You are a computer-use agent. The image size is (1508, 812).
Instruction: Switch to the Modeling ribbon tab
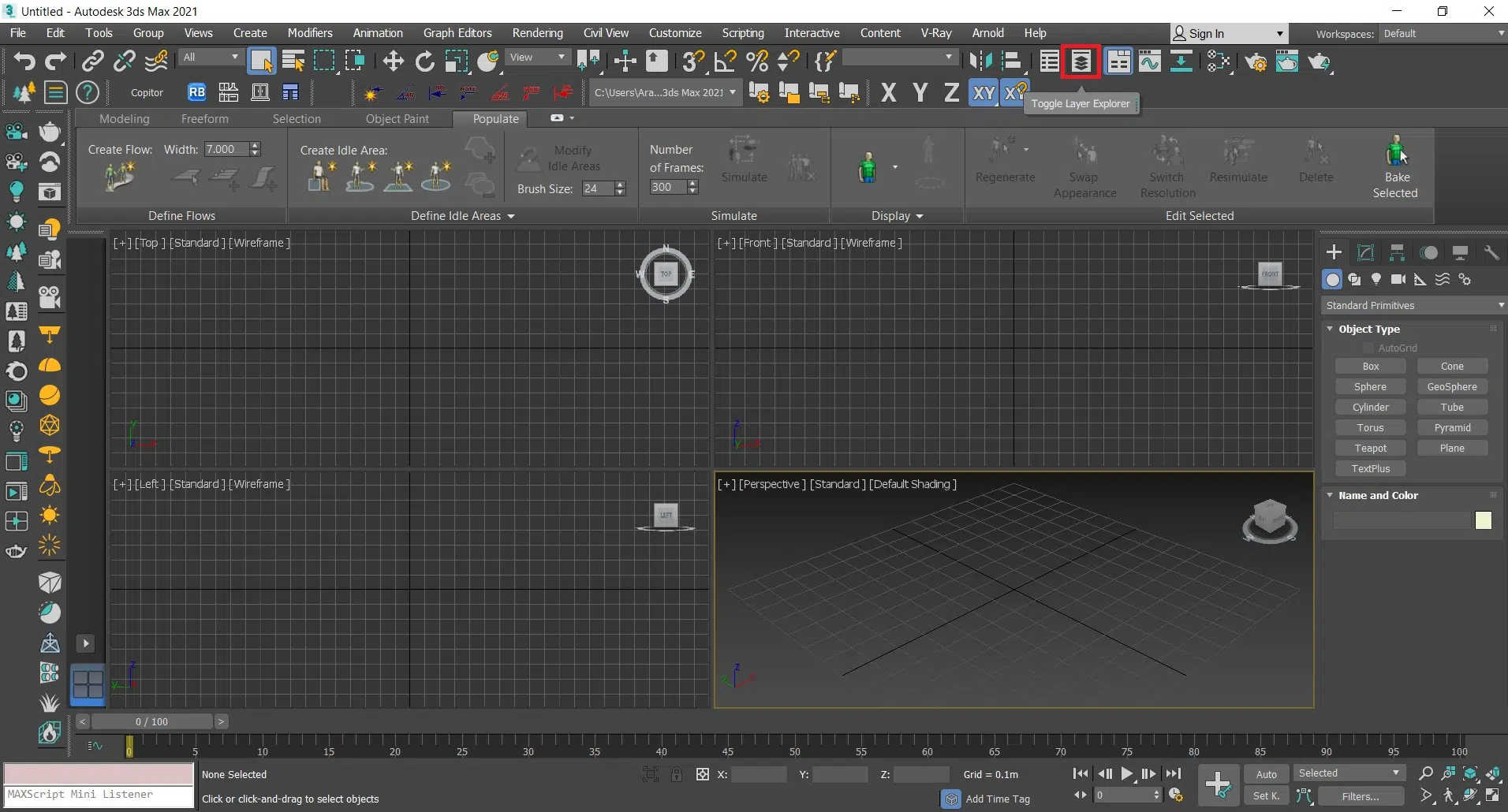(124, 119)
